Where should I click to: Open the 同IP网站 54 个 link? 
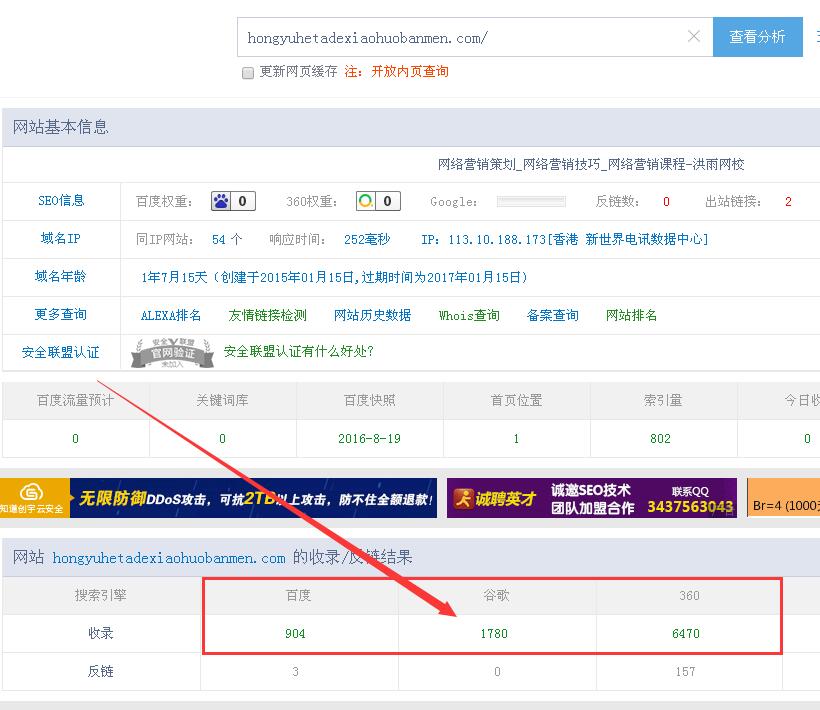(x=227, y=239)
